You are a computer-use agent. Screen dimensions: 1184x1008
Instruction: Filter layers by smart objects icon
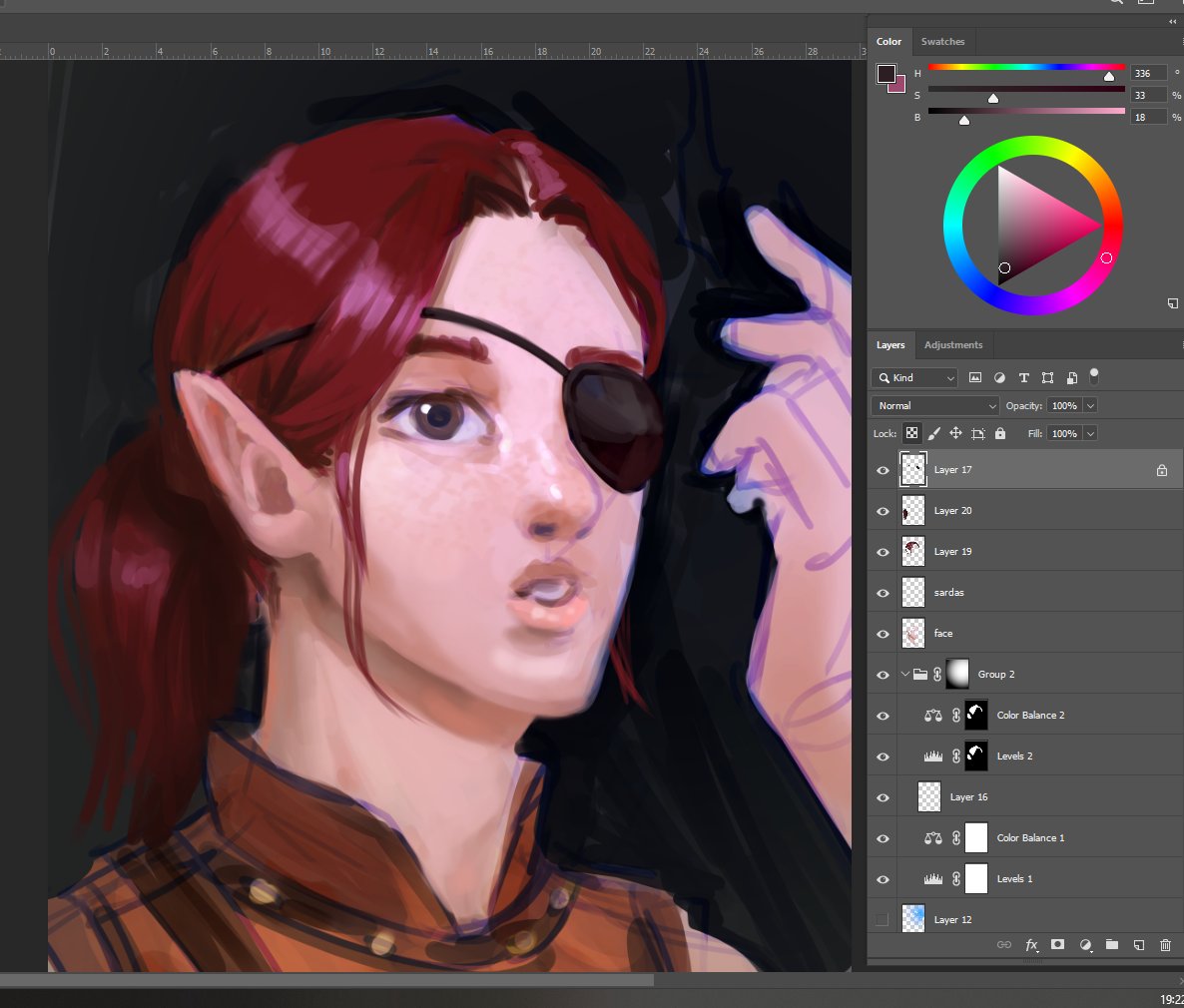pos(1071,377)
